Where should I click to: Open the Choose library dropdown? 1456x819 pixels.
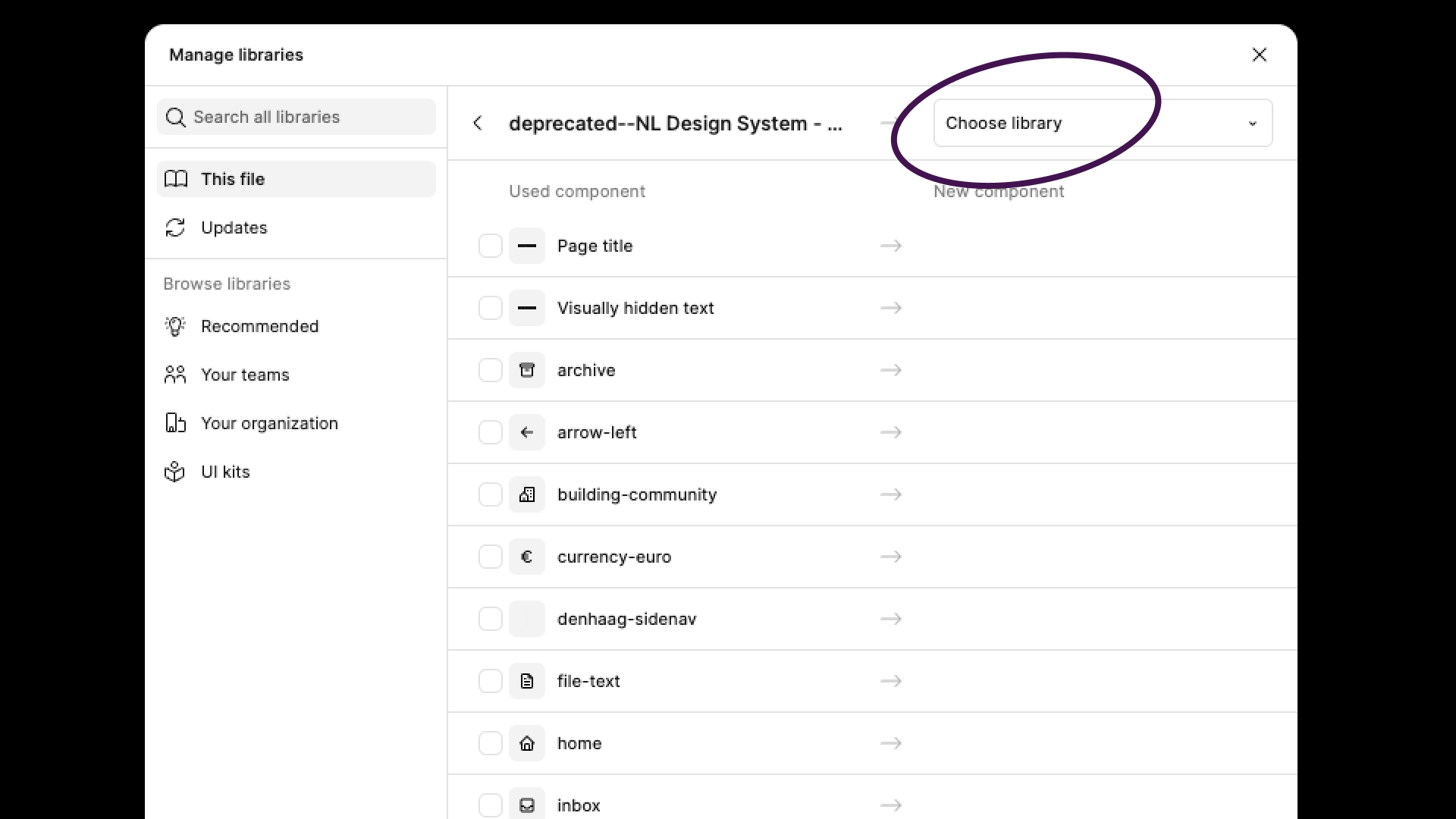[x=1102, y=123]
